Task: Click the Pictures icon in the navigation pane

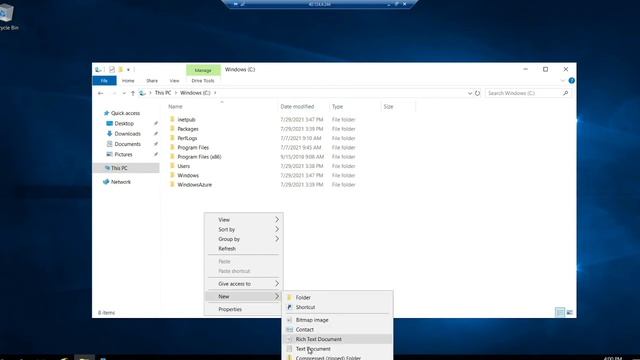Action: pyautogui.click(x=109, y=154)
